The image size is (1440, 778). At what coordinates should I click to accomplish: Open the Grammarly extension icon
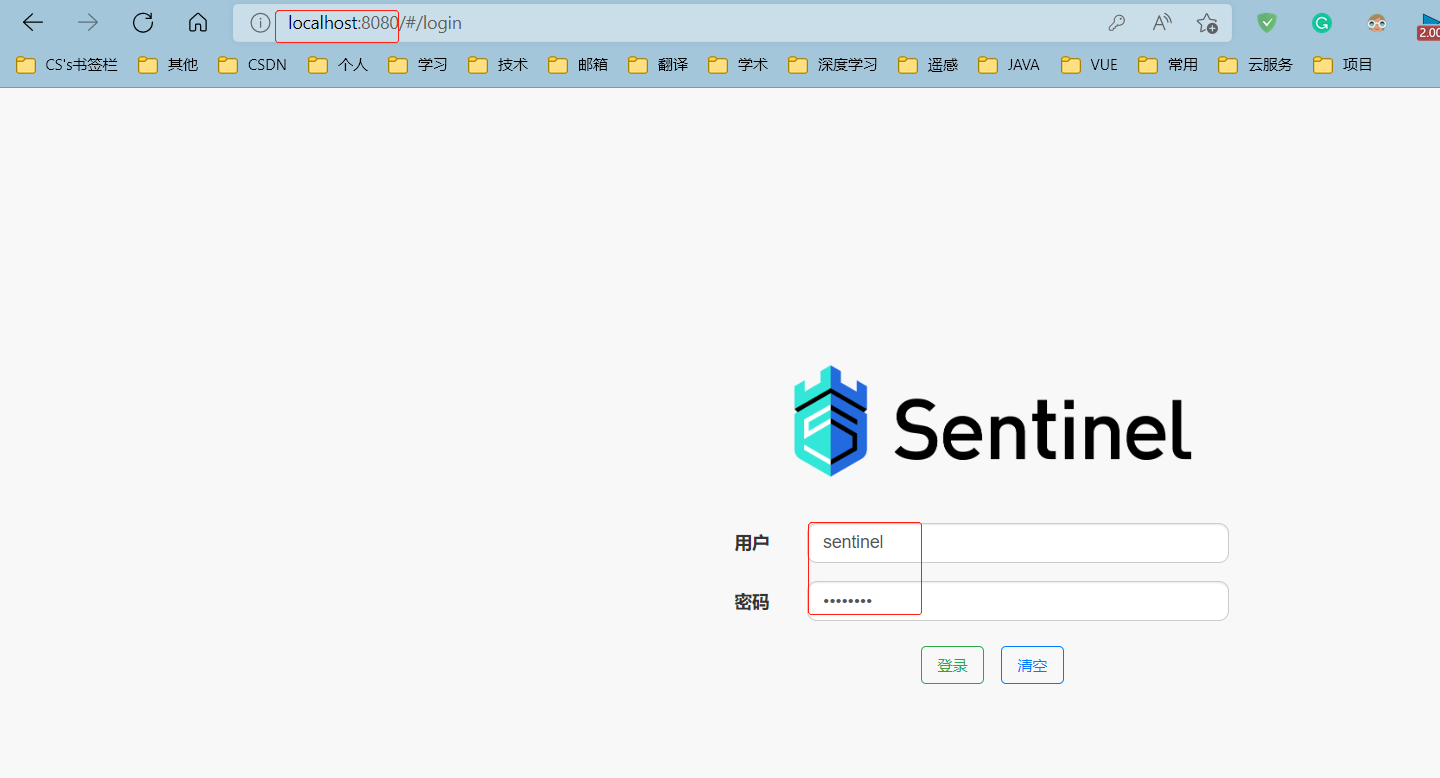(x=1322, y=23)
